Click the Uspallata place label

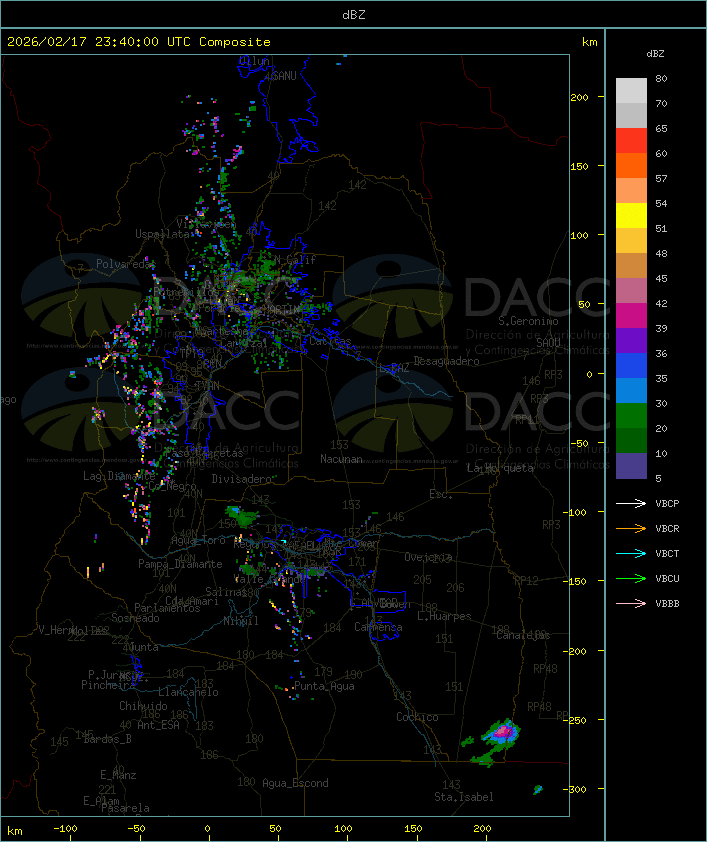coord(162,234)
